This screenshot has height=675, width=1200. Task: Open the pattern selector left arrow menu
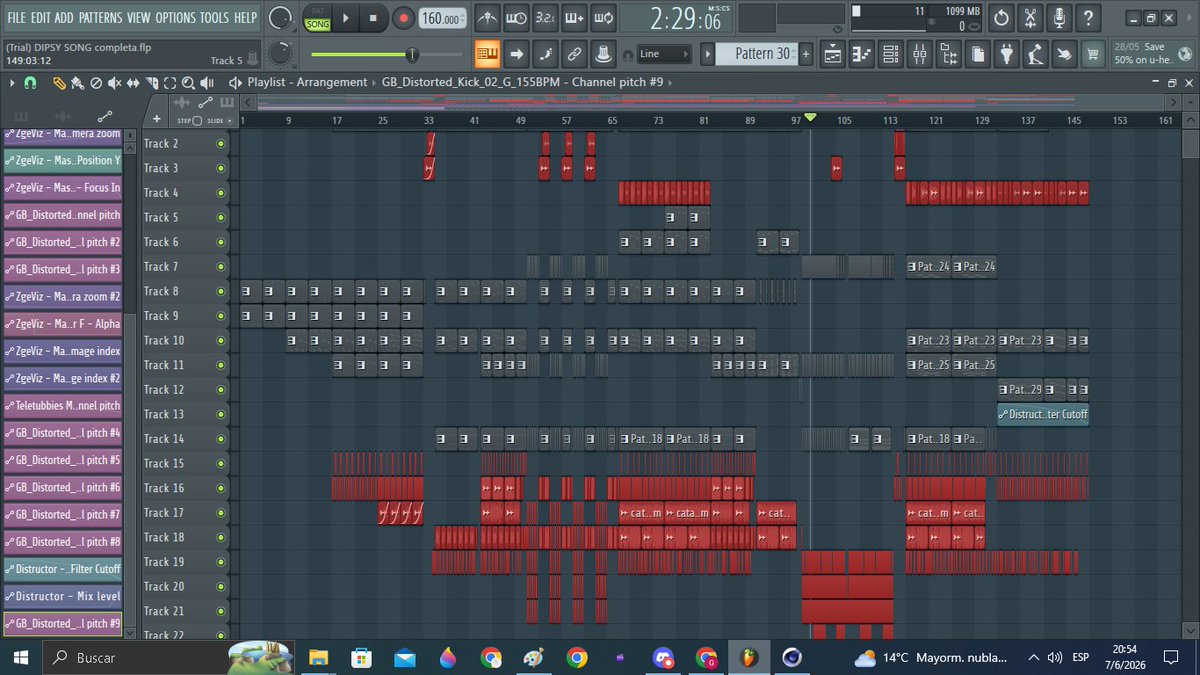pyautogui.click(x=707, y=54)
